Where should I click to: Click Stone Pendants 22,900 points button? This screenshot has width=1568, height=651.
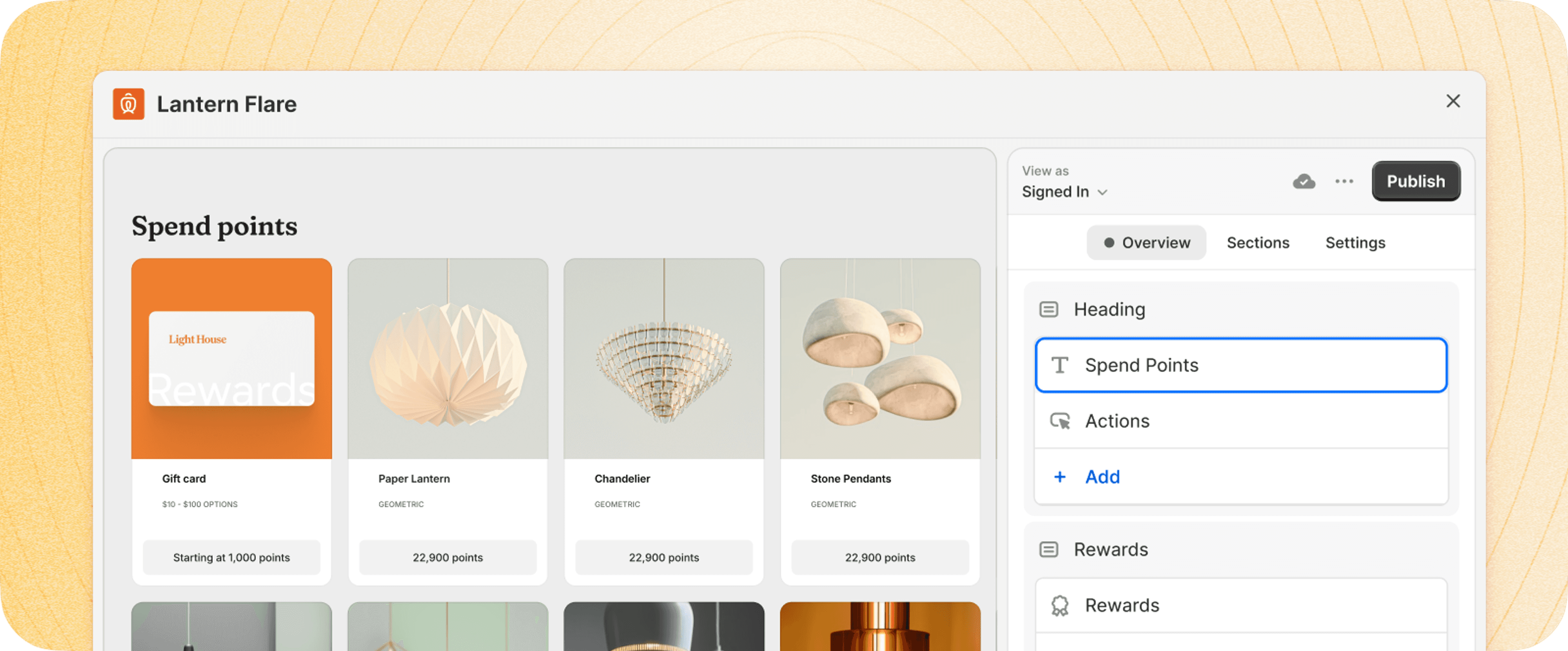880,557
